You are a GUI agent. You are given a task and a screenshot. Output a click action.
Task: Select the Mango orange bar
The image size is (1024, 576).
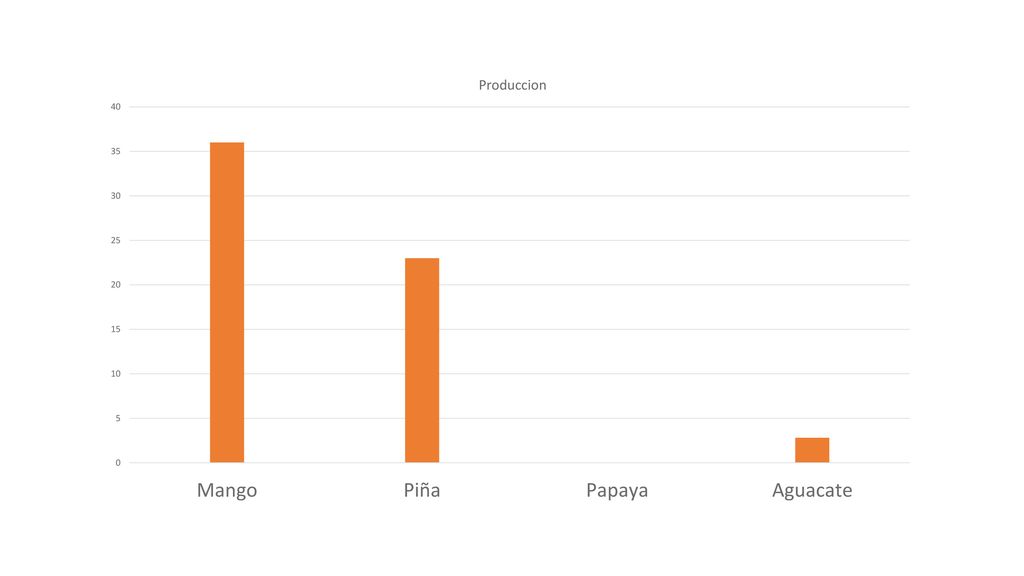(x=227, y=302)
